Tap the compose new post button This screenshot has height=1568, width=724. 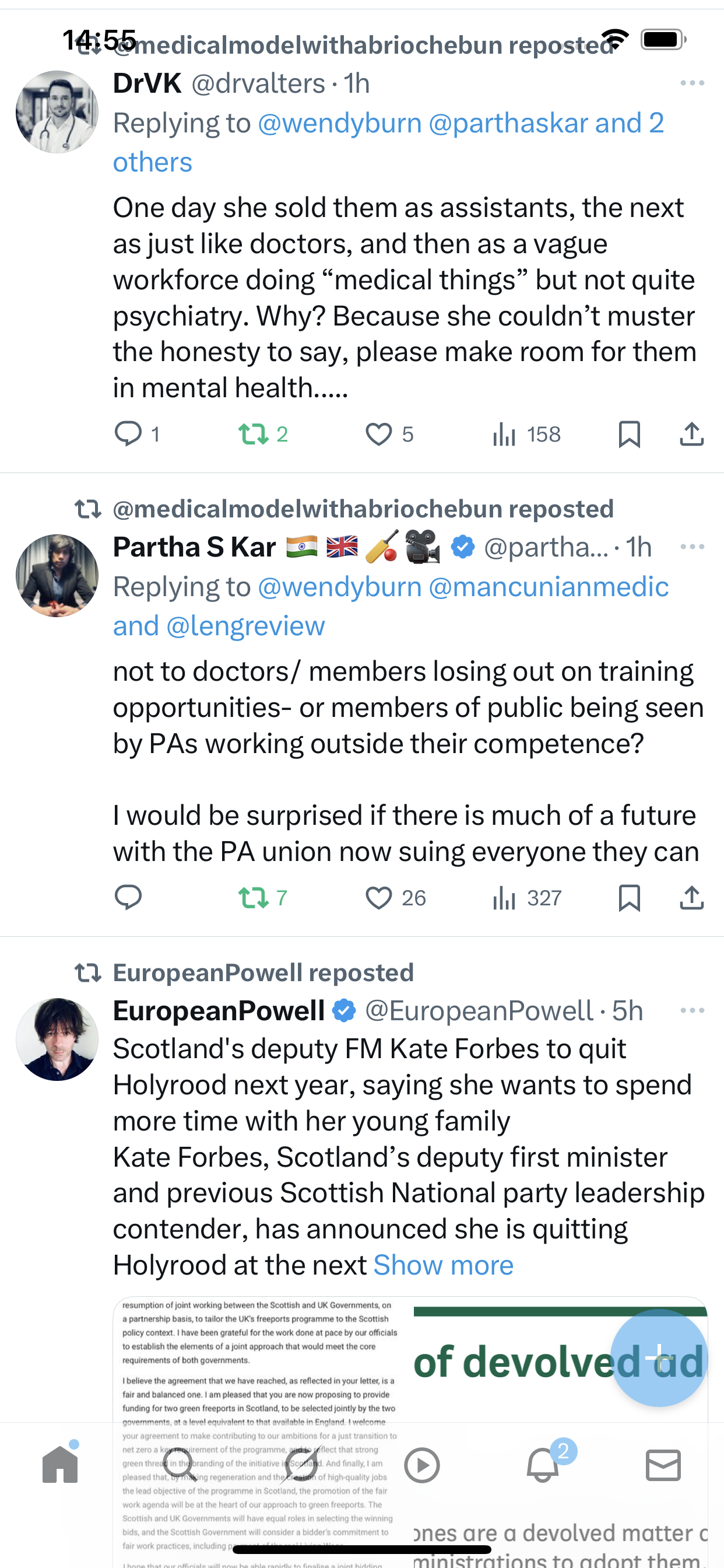(x=658, y=1357)
